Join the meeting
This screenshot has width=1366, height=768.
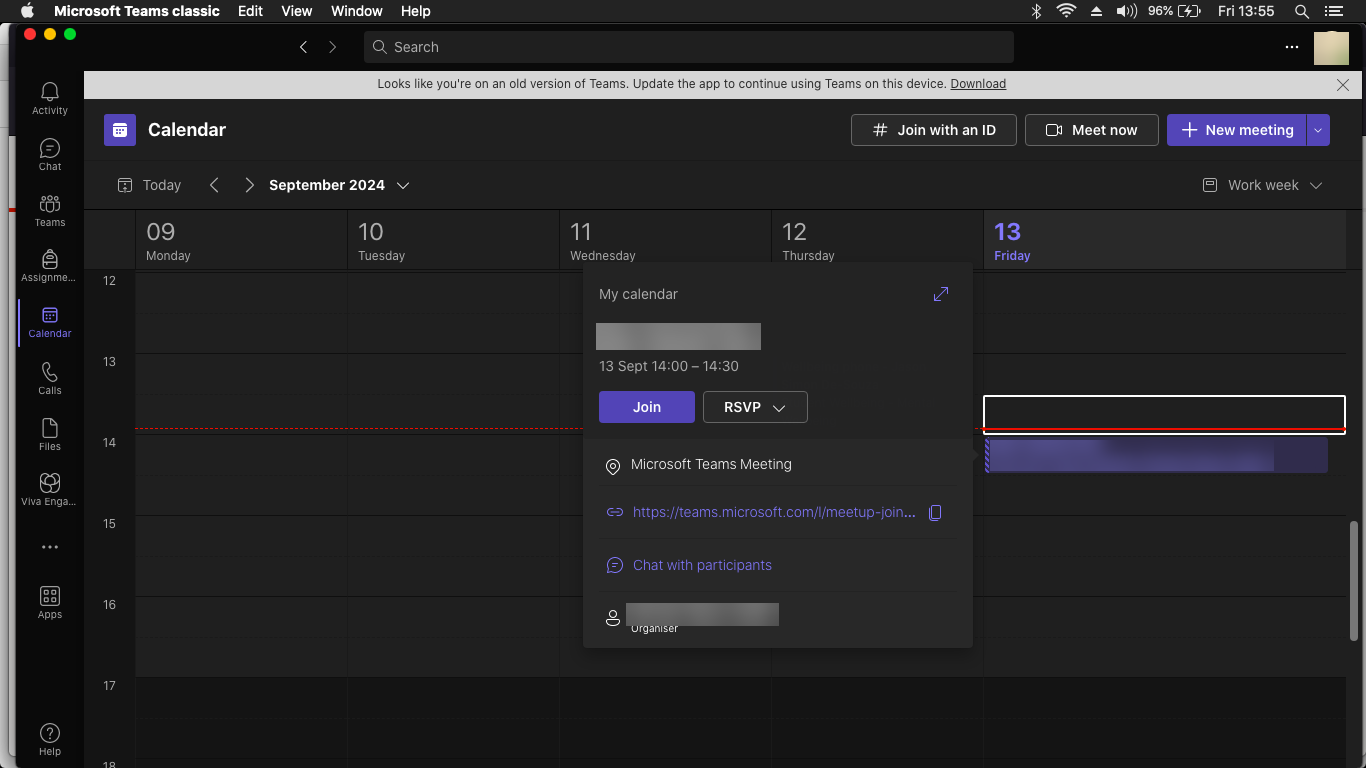click(647, 407)
